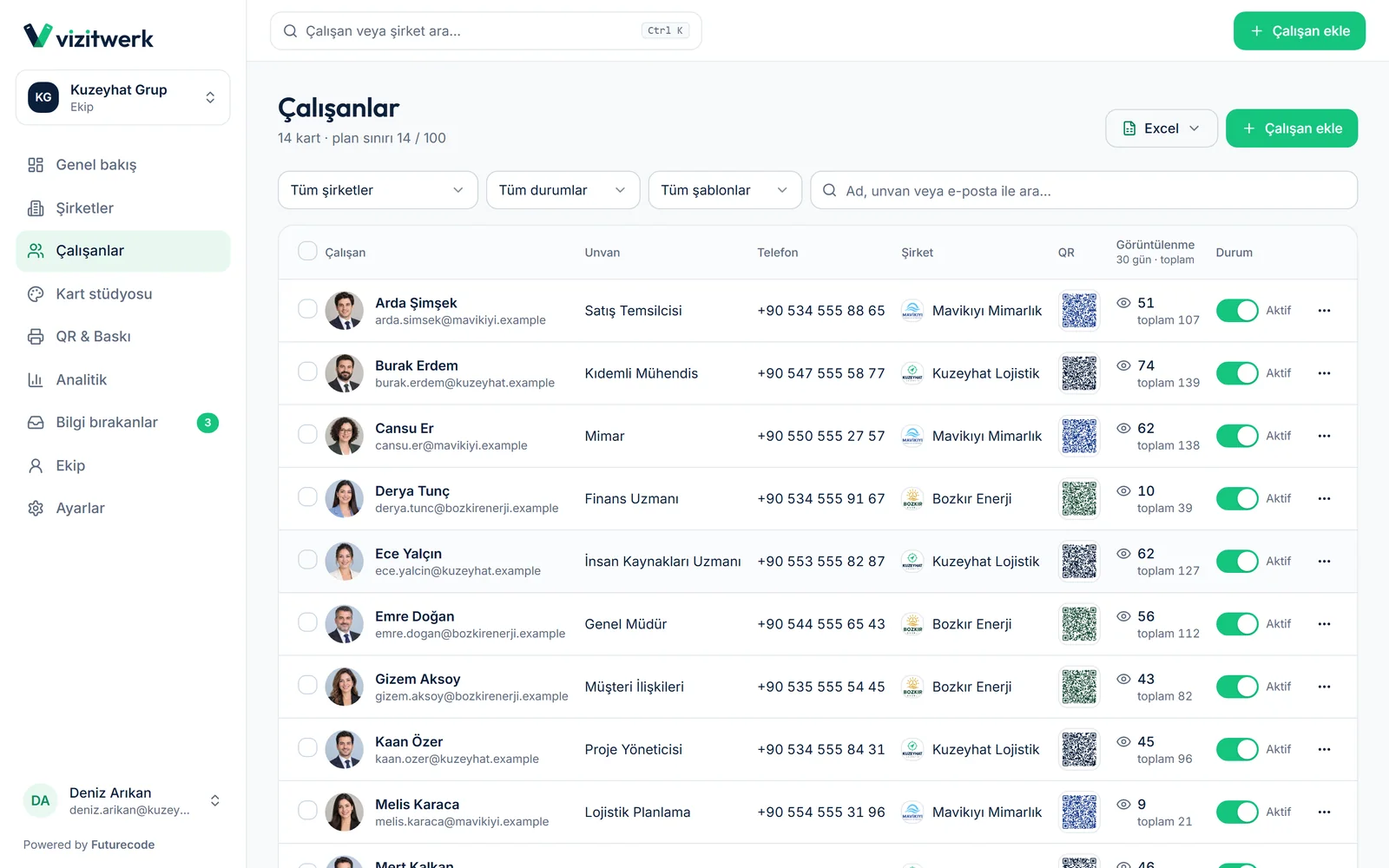The image size is (1389, 868).
Task: Toggle the select-all checkbox in table header
Action: point(307,251)
